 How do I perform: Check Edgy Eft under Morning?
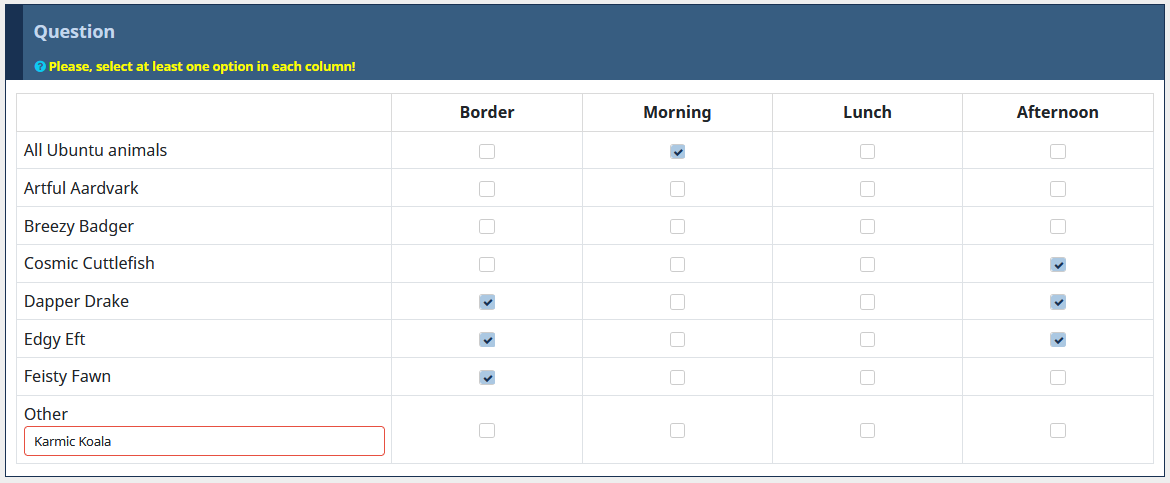677,340
